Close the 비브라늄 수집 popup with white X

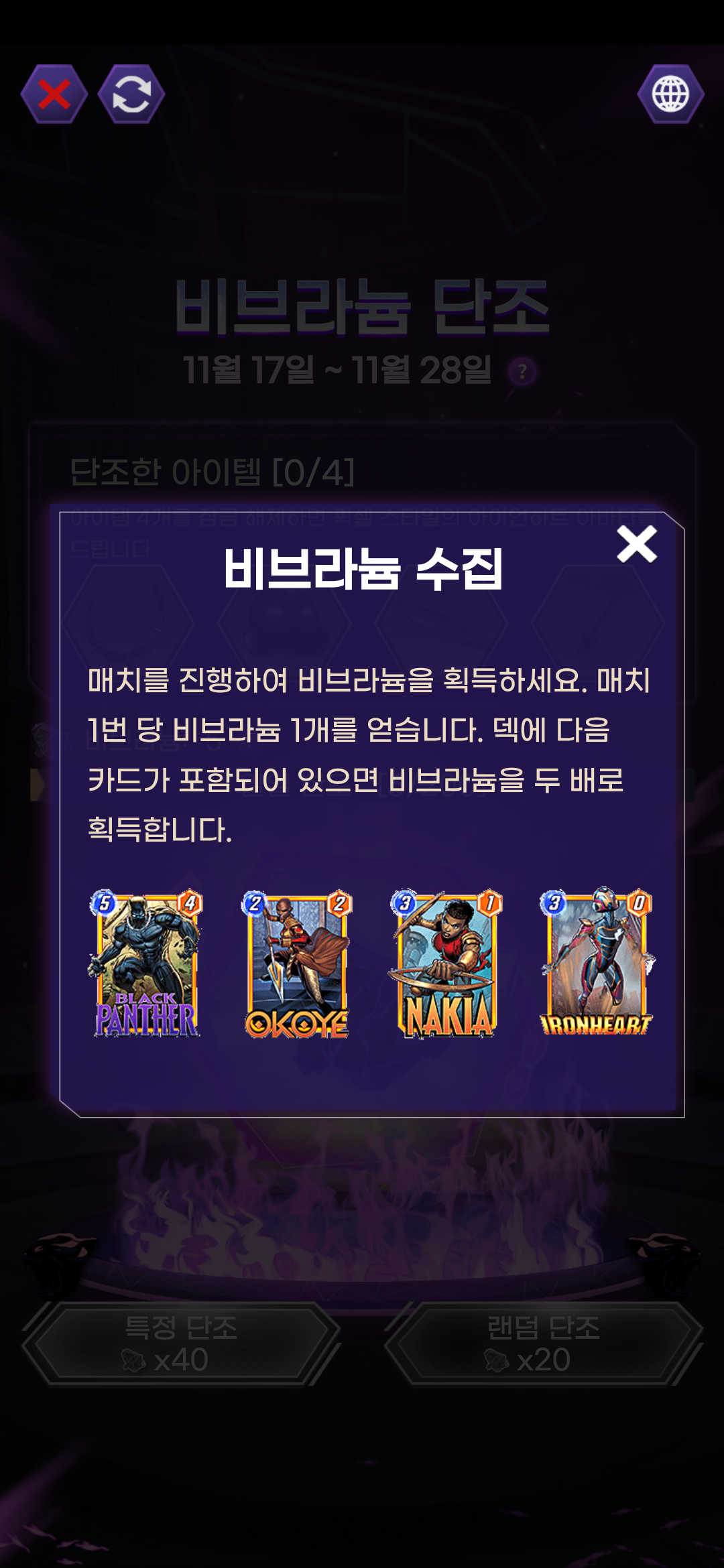pos(637,543)
